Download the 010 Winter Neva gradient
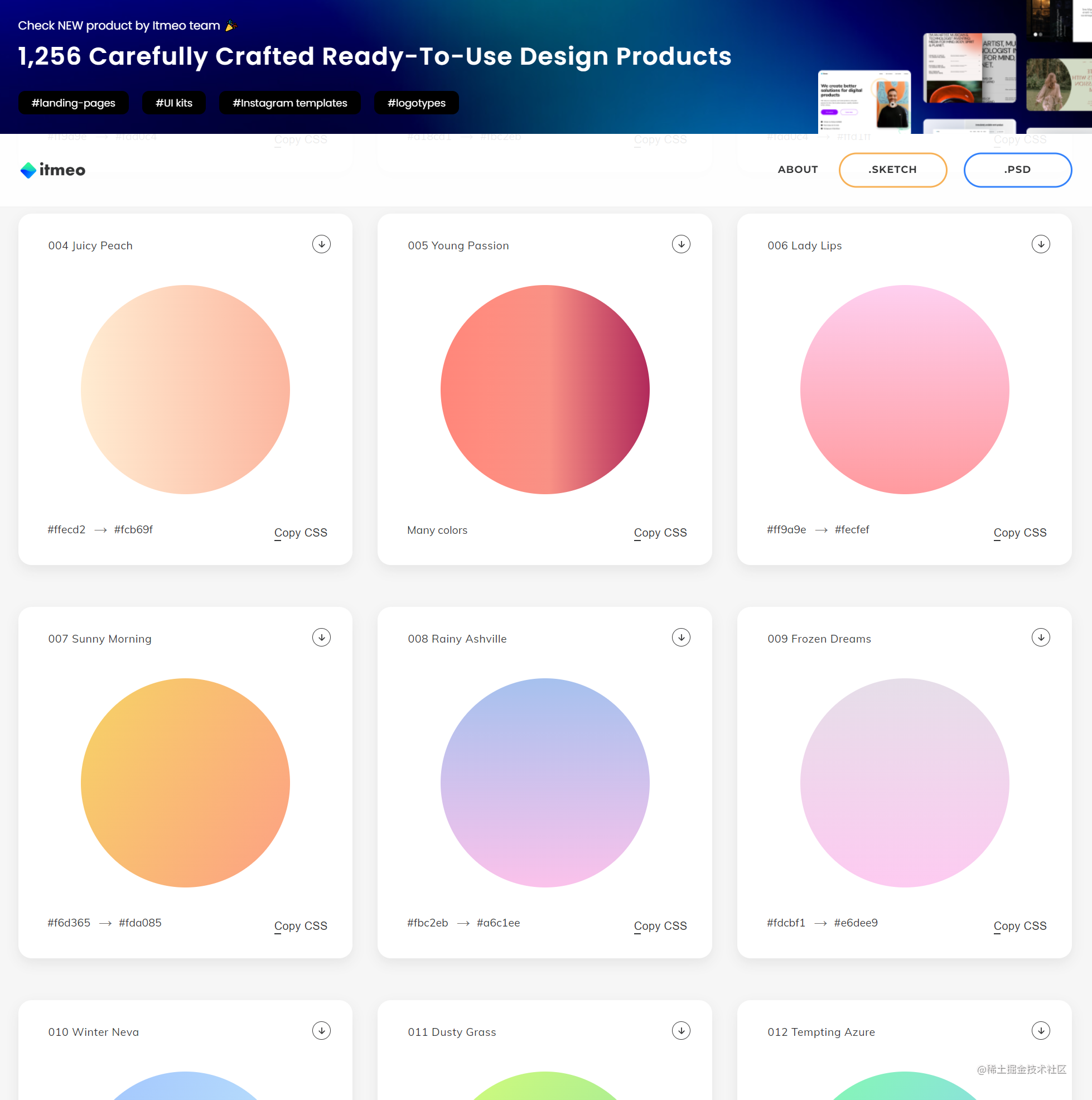This screenshot has width=1092, height=1100. coord(321,1031)
